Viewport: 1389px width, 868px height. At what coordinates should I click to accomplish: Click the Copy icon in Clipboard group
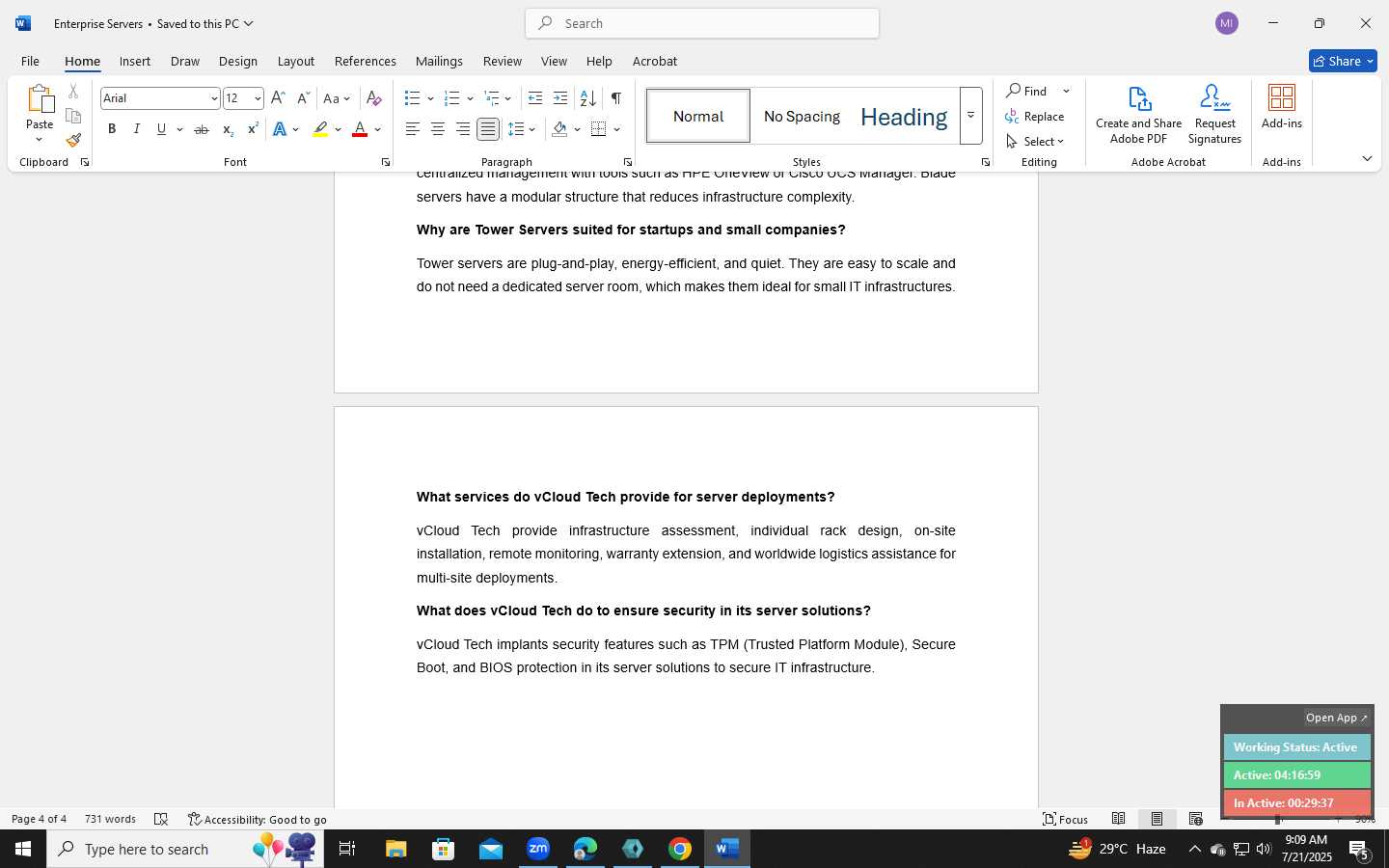click(x=73, y=116)
